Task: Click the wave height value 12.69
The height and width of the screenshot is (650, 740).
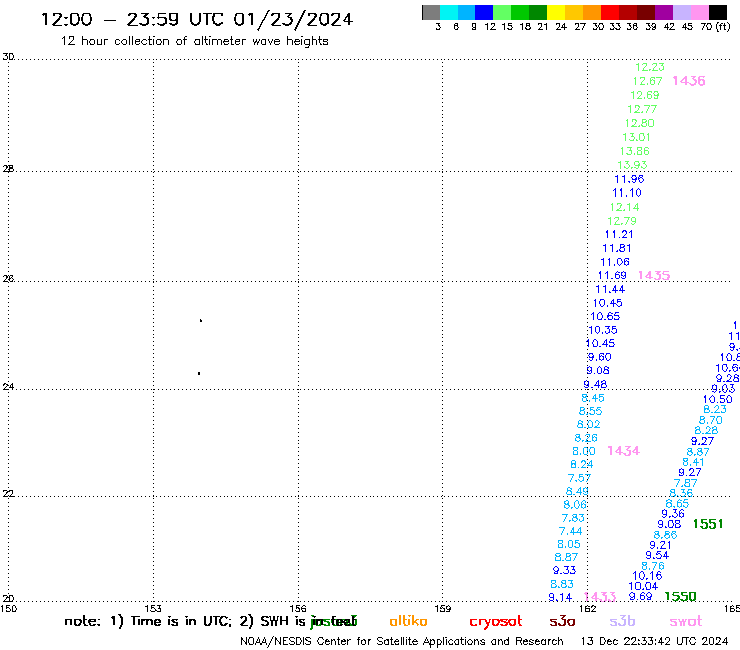Action: point(645,95)
